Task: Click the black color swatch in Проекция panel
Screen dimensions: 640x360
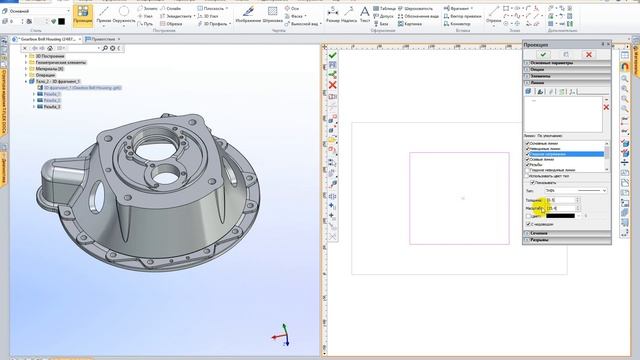Action: [x=560, y=216]
